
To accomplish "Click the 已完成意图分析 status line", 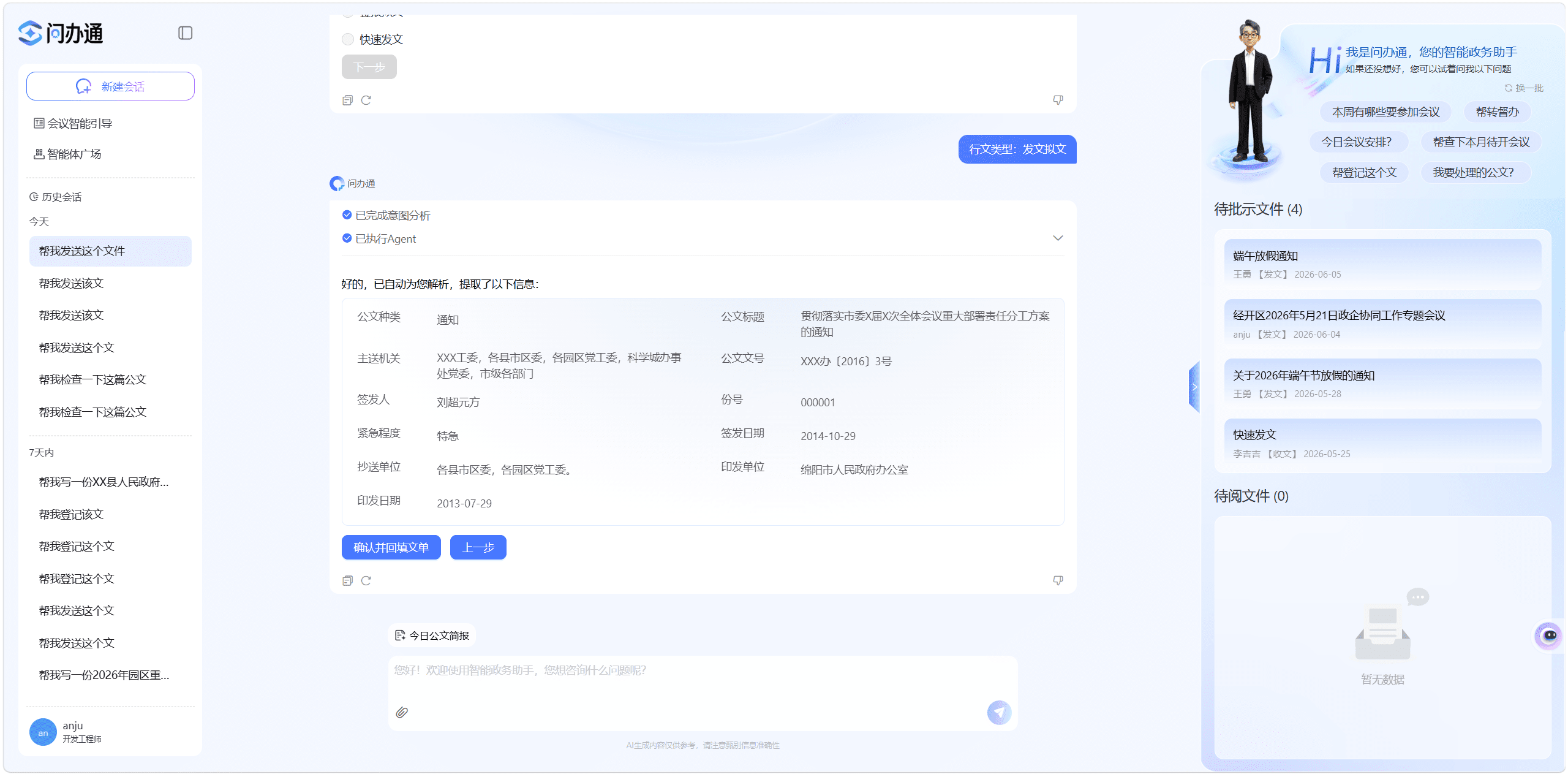I will [386, 216].
